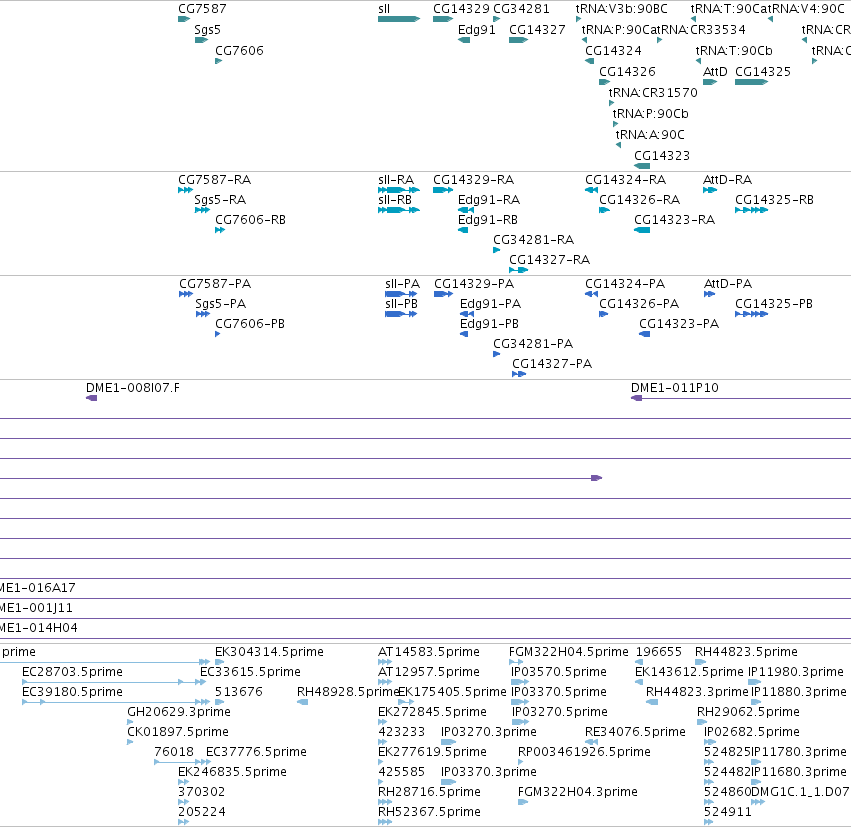Open the tRNA:T:90Cb label

coord(734,50)
